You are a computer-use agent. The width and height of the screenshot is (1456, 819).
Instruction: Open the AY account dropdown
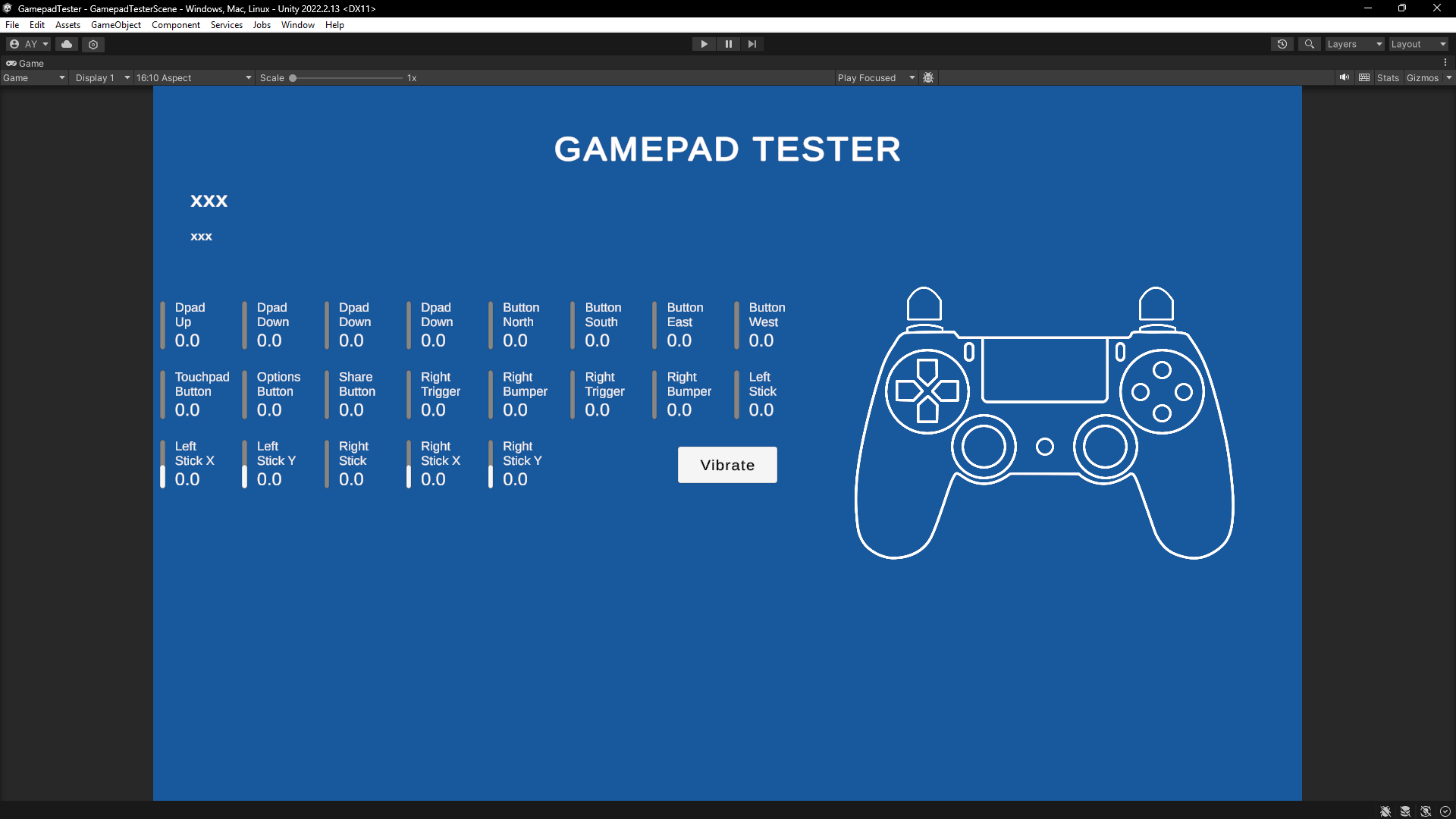click(x=29, y=44)
